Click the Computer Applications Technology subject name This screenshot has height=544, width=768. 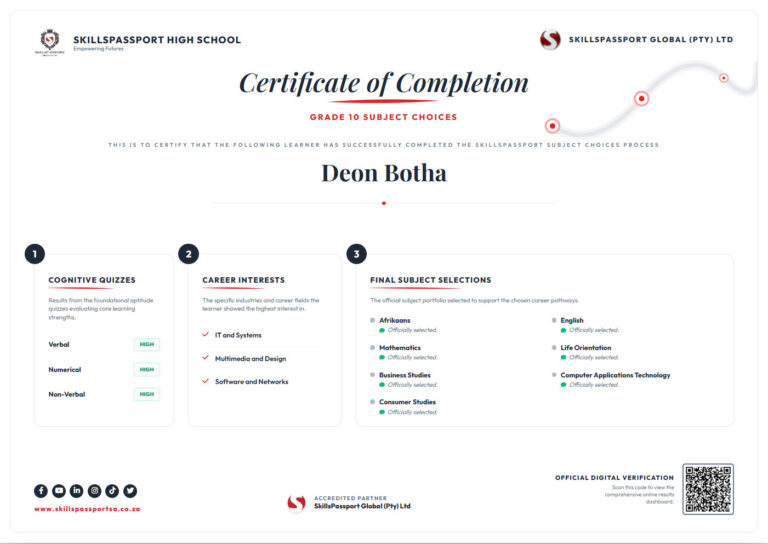tap(615, 375)
